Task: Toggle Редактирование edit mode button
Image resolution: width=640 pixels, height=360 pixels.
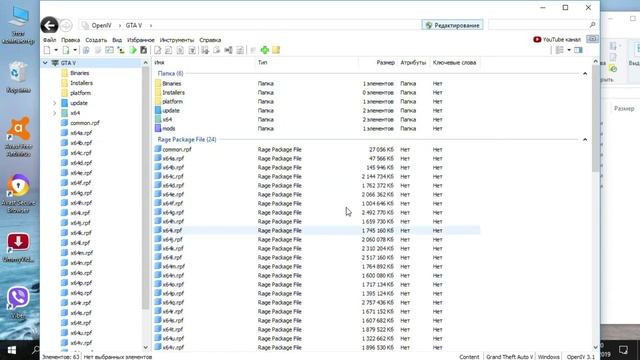Action: pos(452,25)
